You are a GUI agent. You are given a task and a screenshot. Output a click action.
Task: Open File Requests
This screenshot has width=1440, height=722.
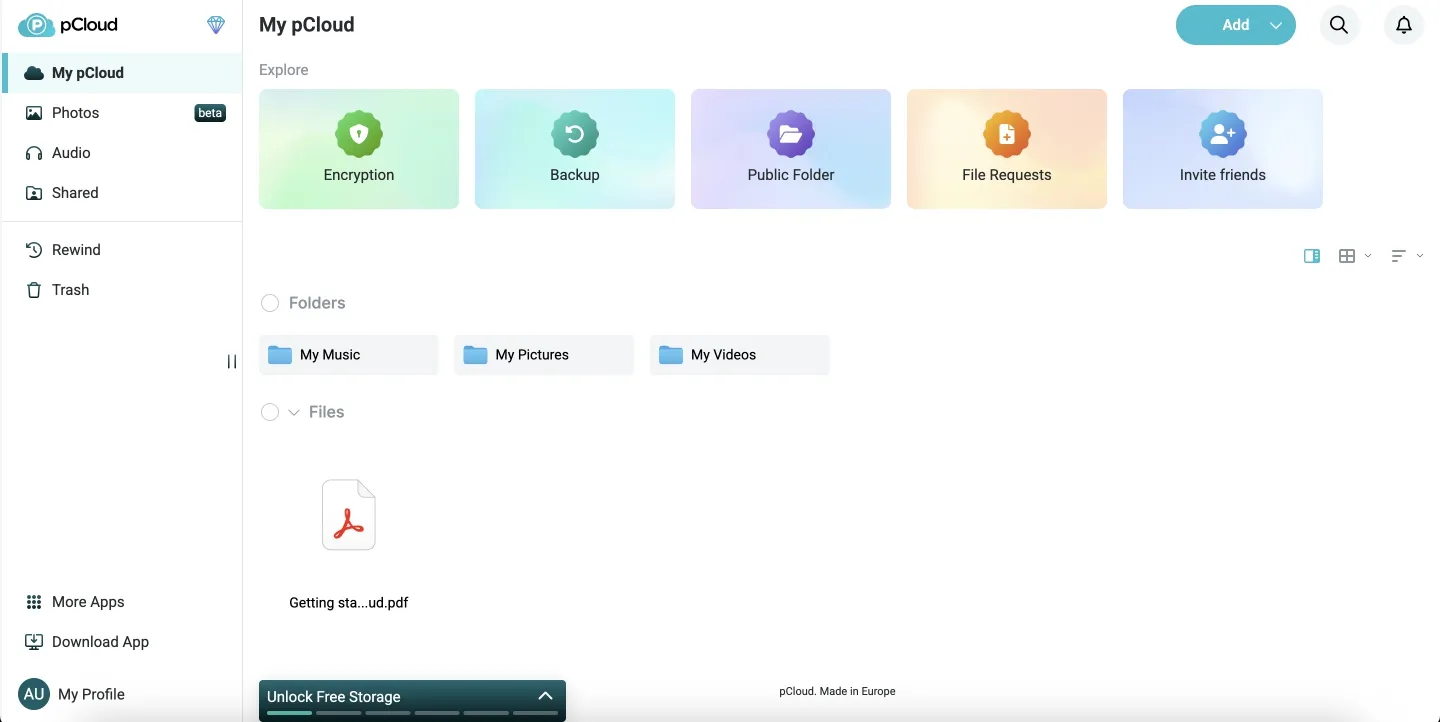pyautogui.click(x=1006, y=149)
